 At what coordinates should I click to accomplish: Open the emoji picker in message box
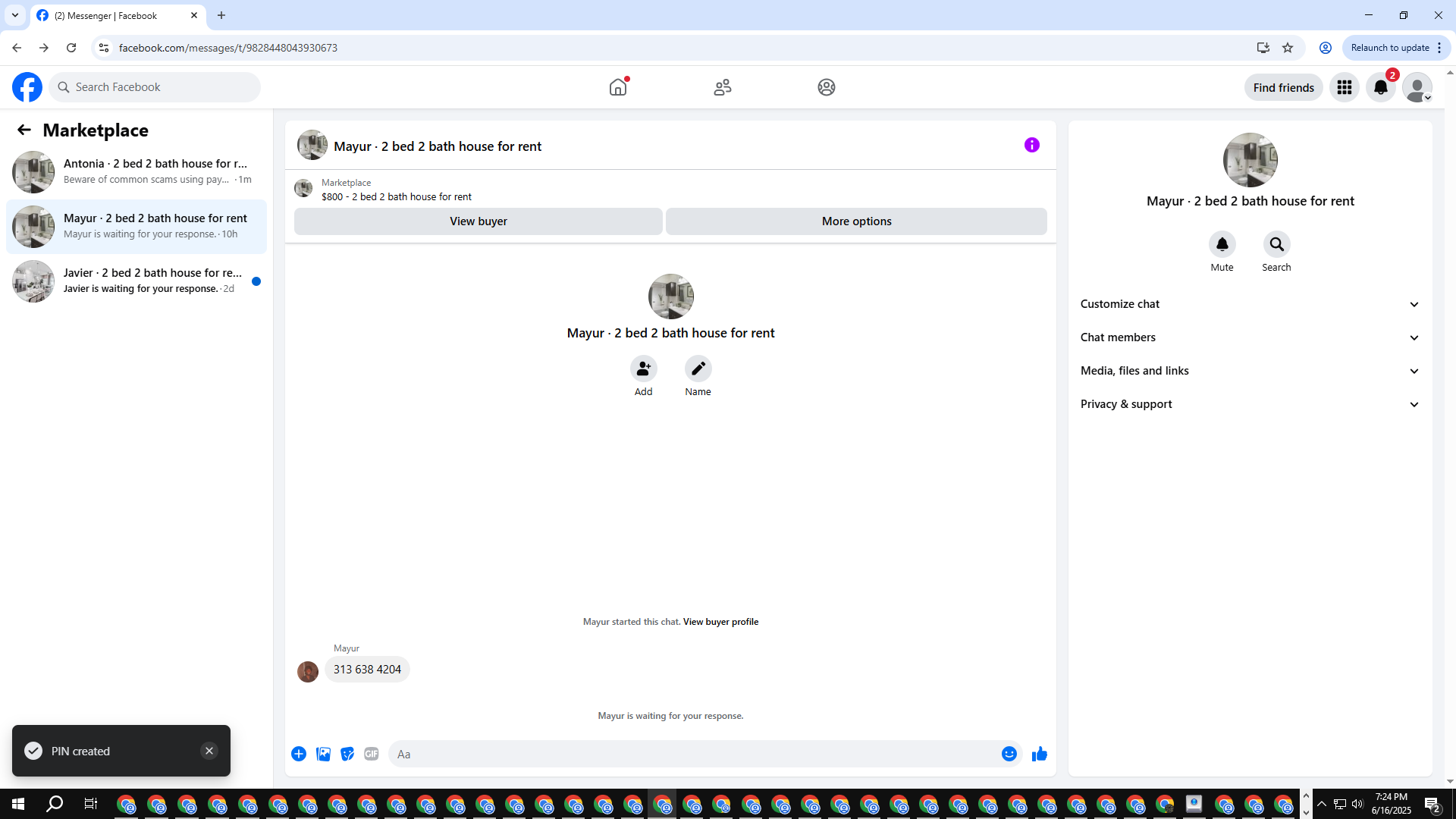pos(1009,754)
